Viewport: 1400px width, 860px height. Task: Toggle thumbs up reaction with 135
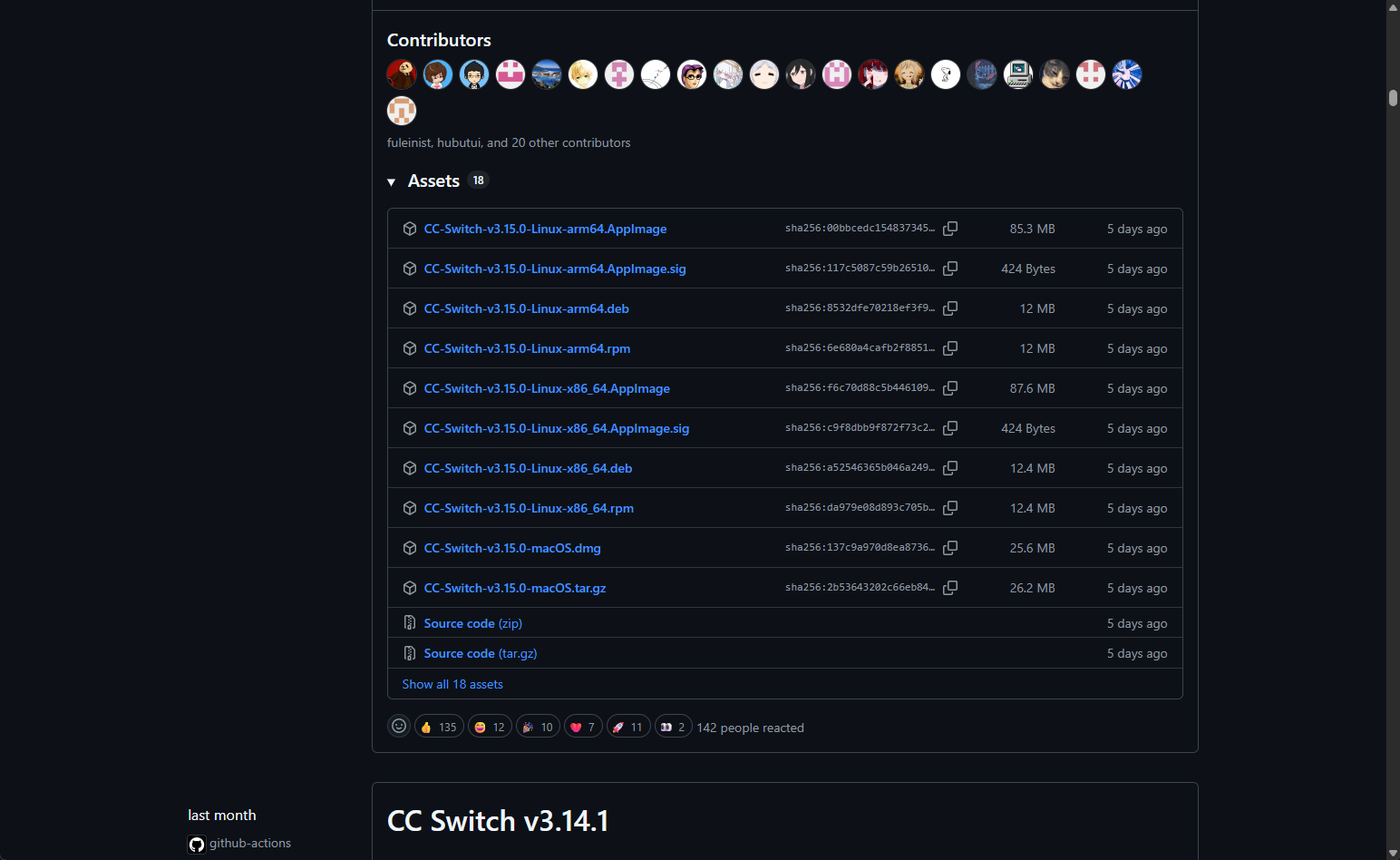click(439, 727)
